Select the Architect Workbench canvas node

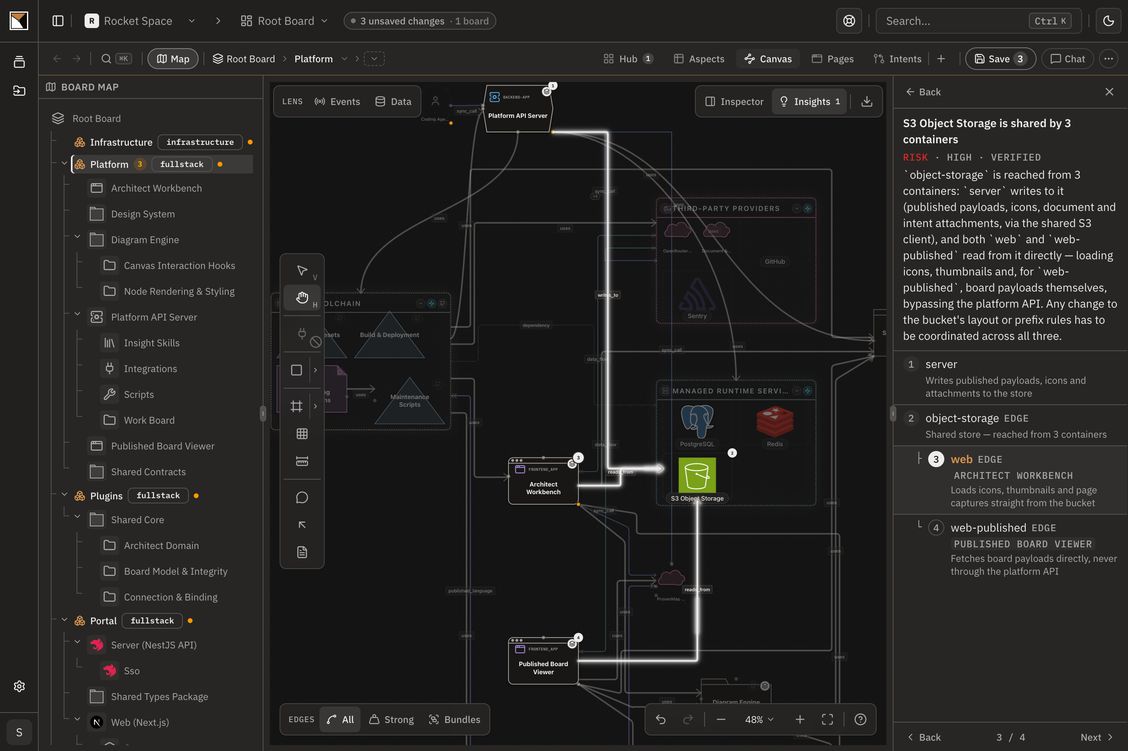coord(543,481)
